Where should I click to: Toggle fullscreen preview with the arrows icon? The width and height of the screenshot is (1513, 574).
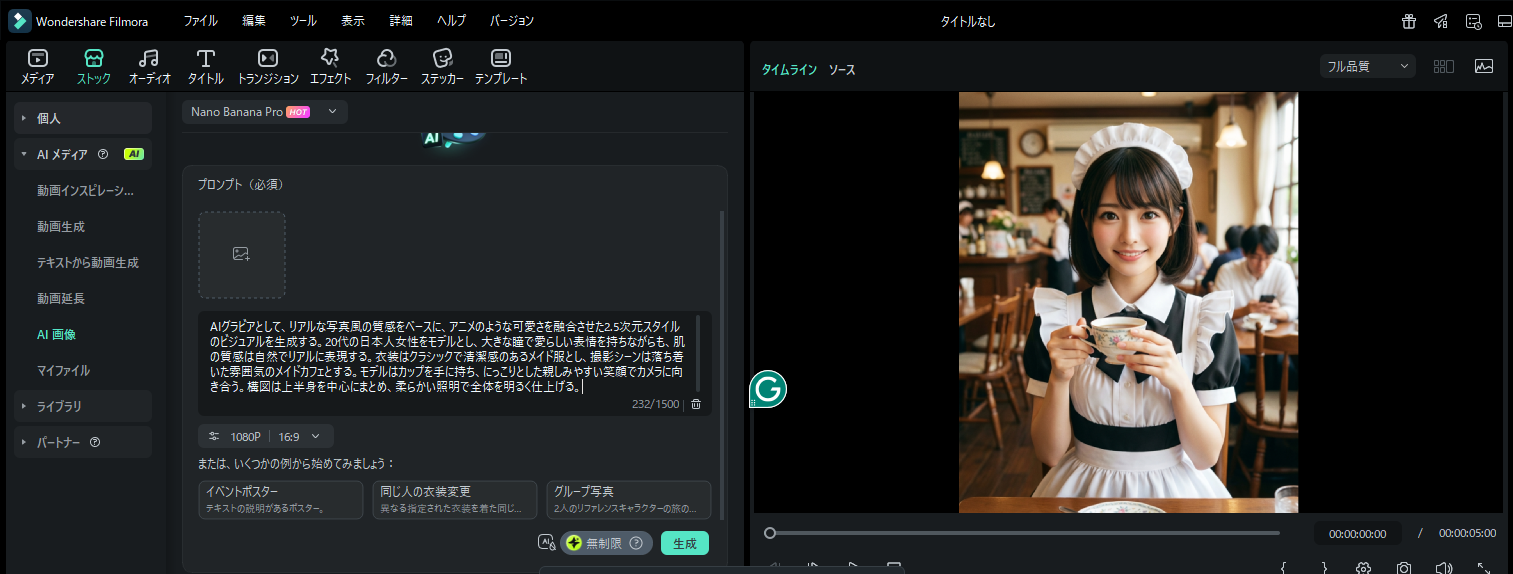coord(1483,567)
